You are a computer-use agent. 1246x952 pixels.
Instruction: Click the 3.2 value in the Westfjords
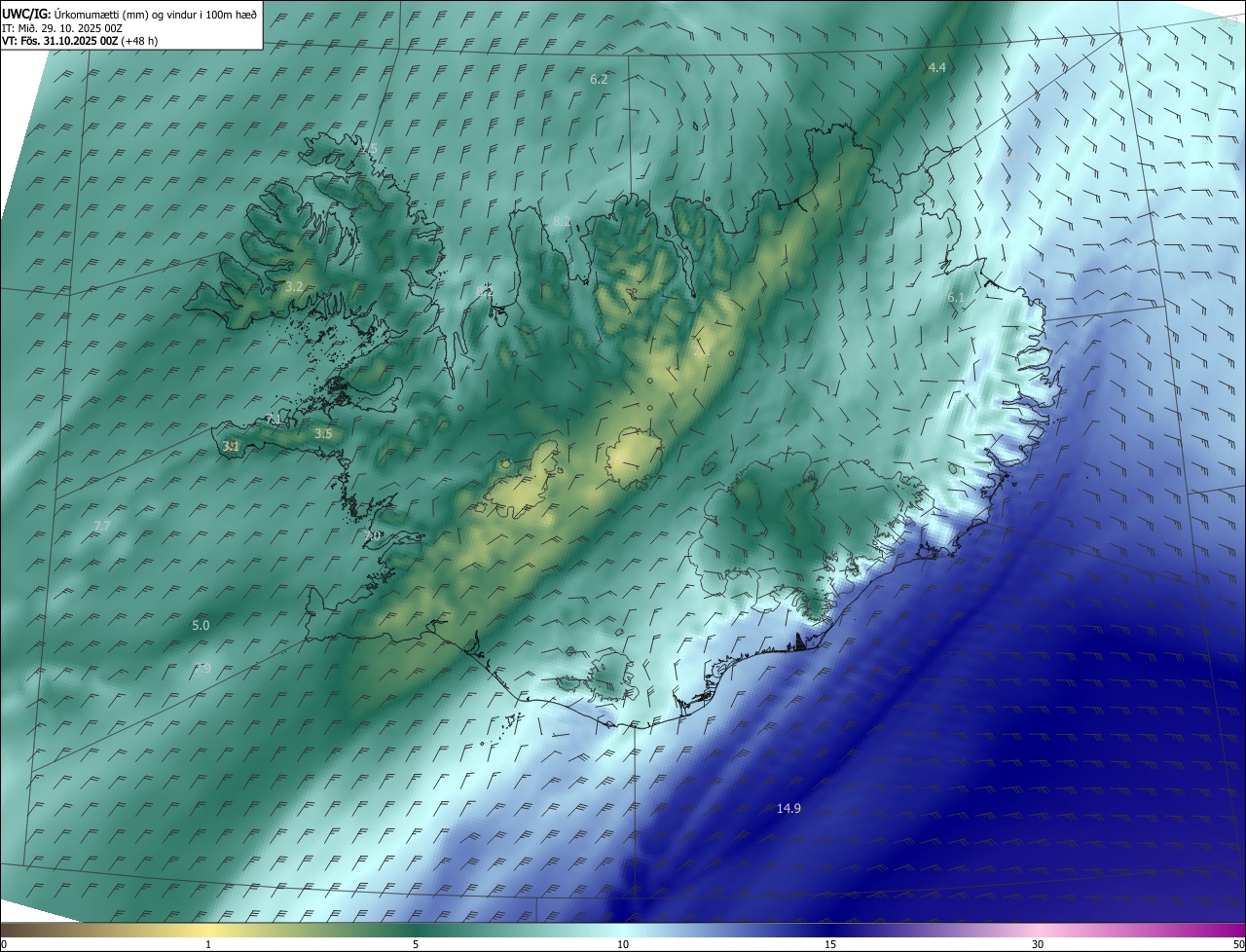pyautogui.click(x=294, y=286)
